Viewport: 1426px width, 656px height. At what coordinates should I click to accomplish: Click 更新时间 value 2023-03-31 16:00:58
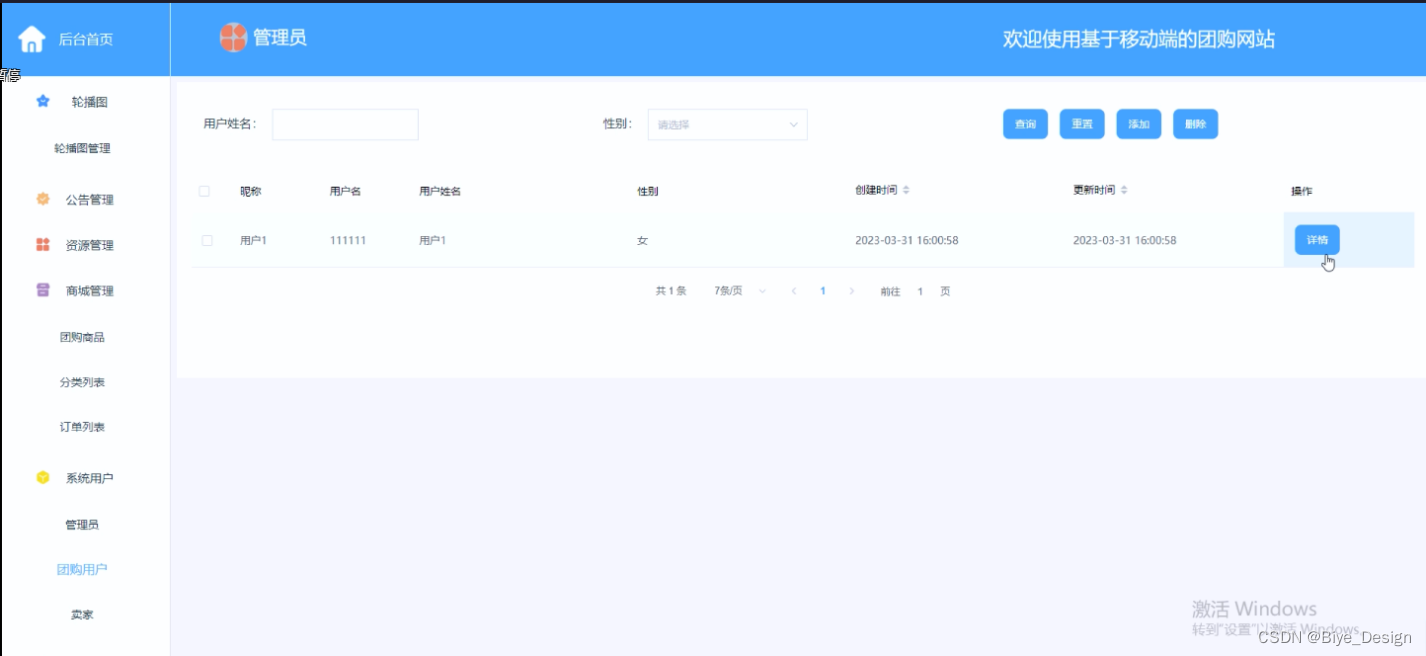pos(1124,240)
